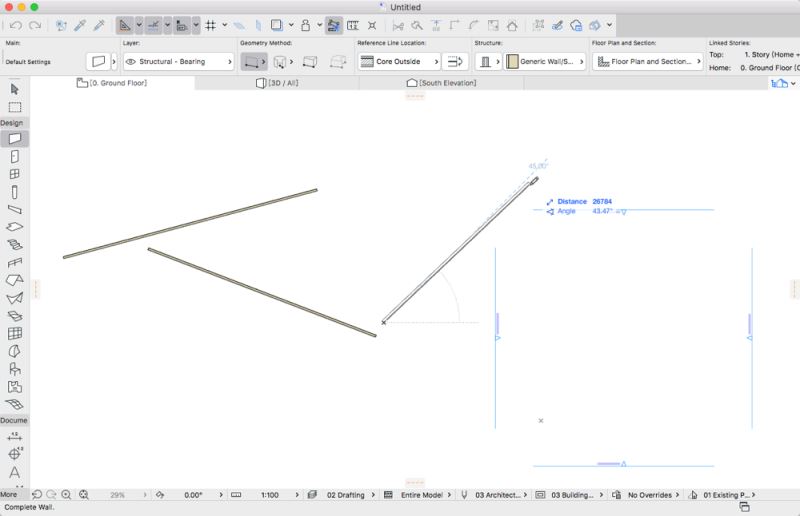
Task: Click the Intersect/explode icon in toolbar
Action: [x=372, y=25]
